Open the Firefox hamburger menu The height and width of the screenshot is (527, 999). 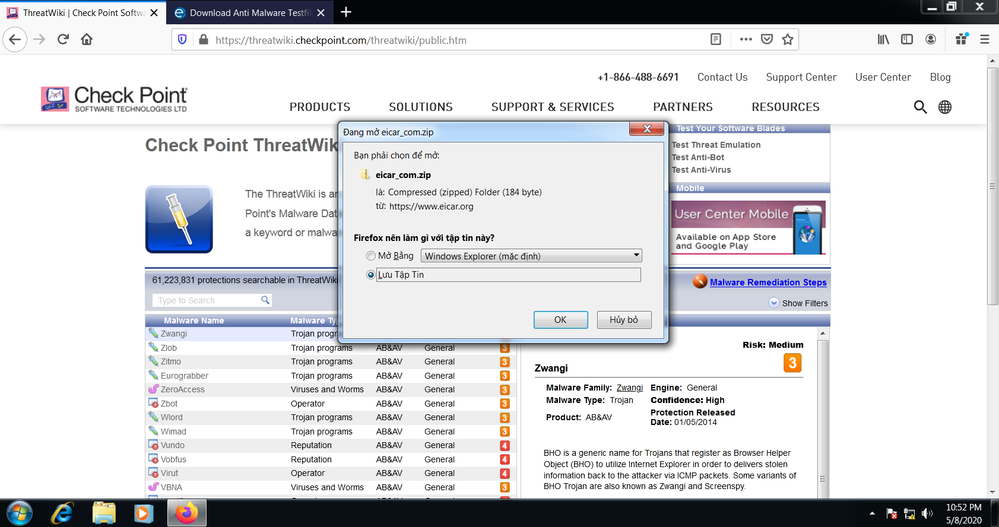[x=985, y=40]
